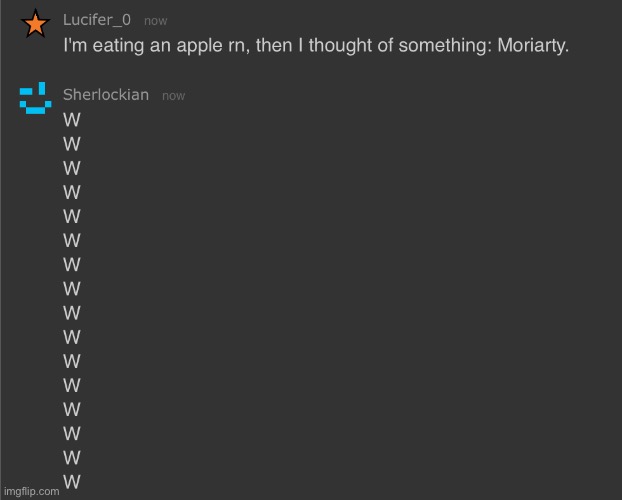The width and height of the screenshot is (622, 500).
Task: Click the last W in Sherlockian's reply
Action: 72,482
